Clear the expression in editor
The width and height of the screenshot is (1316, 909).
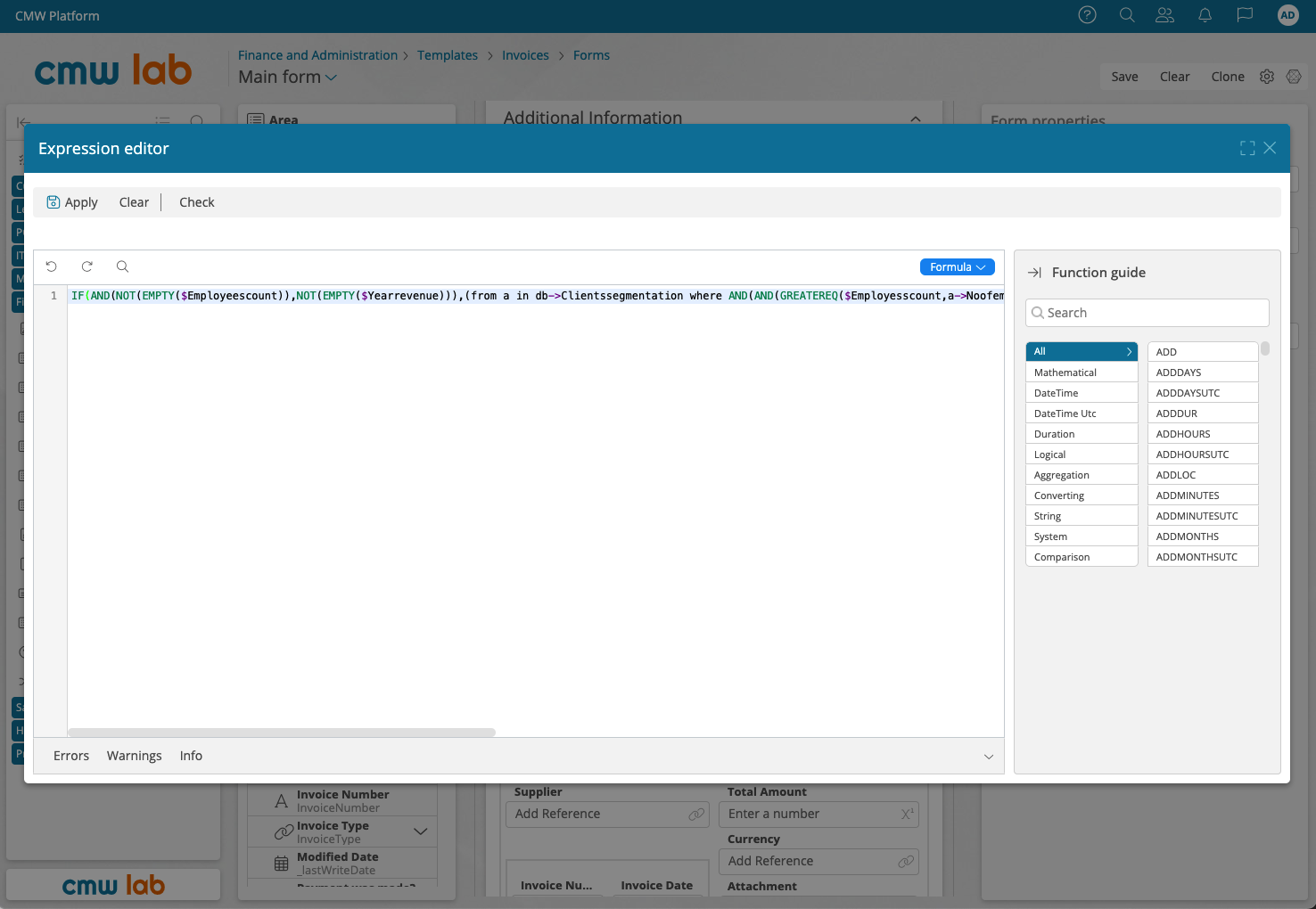(134, 202)
